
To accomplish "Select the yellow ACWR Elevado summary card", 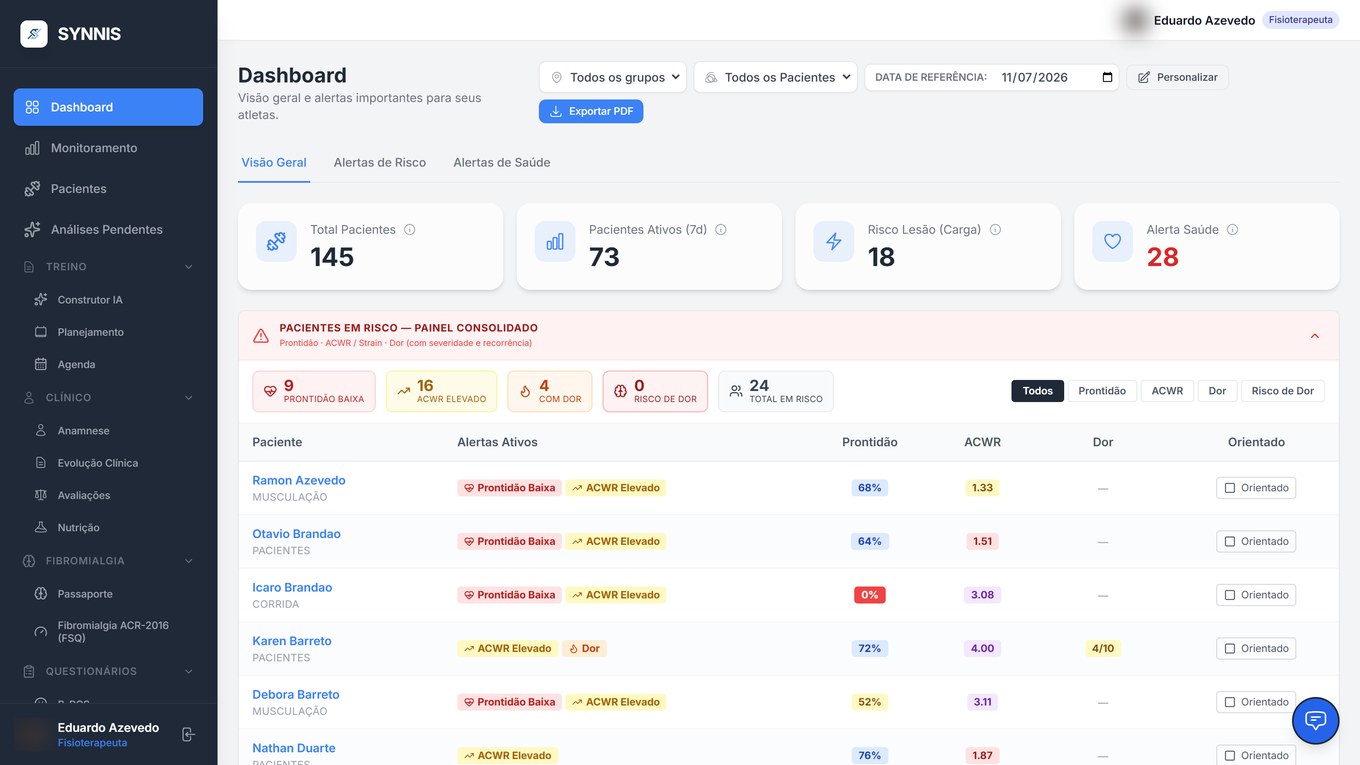I will [441, 391].
